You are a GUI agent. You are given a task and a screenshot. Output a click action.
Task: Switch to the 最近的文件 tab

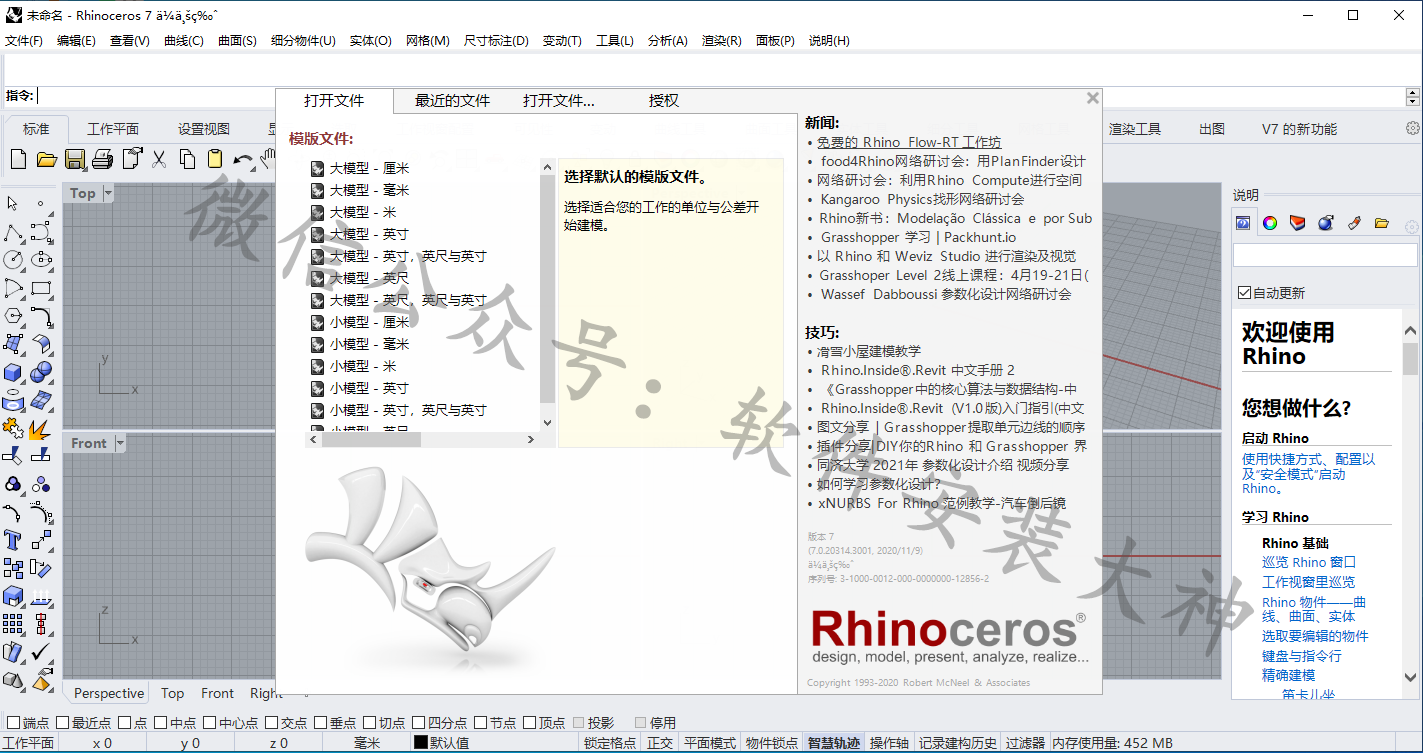coord(452,100)
